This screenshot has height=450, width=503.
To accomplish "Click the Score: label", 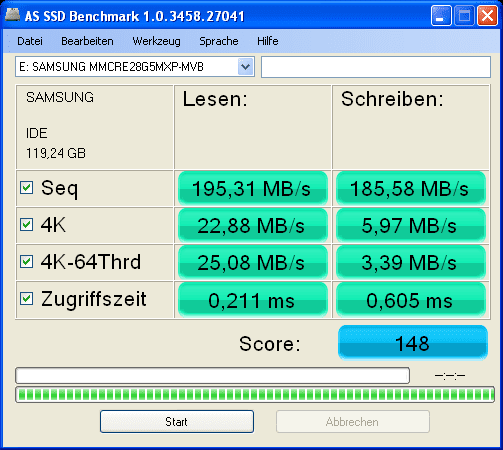I will (x=270, y=343).
